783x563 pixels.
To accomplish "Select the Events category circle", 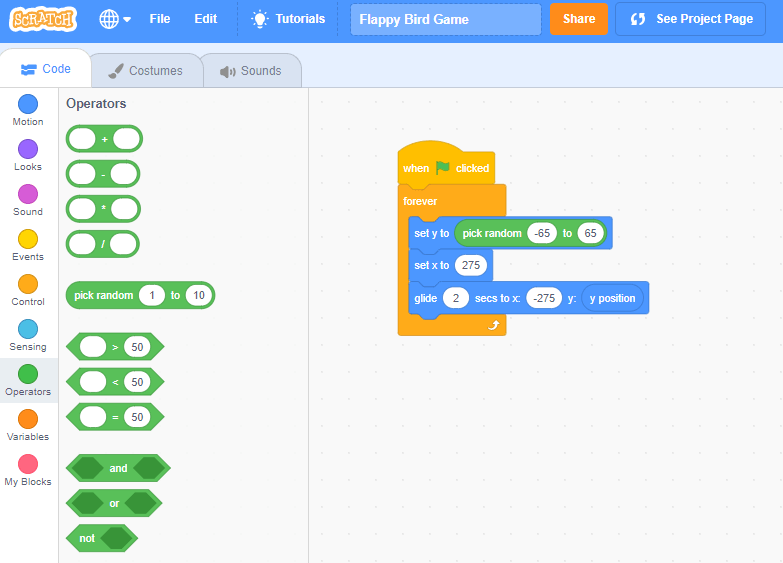I will [x=28, y=239].
